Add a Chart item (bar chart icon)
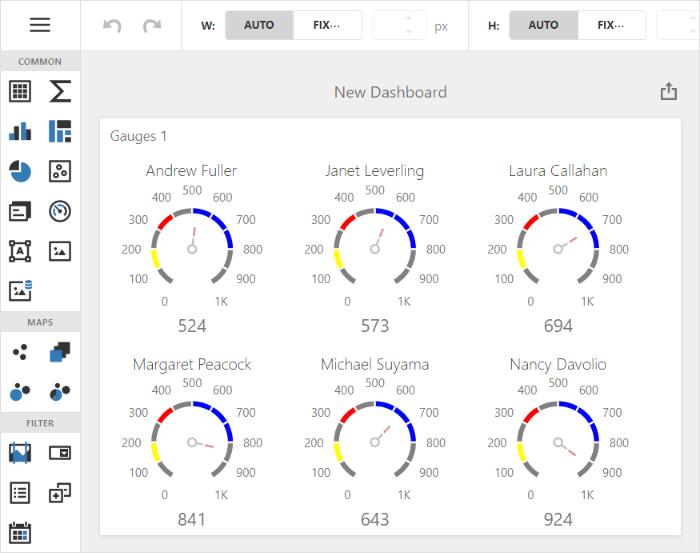 20,131
